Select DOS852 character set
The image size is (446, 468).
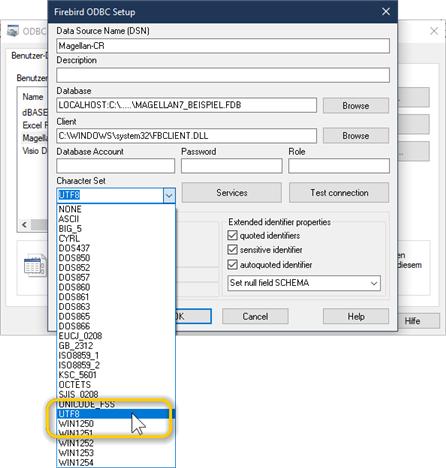click(116, 268)
